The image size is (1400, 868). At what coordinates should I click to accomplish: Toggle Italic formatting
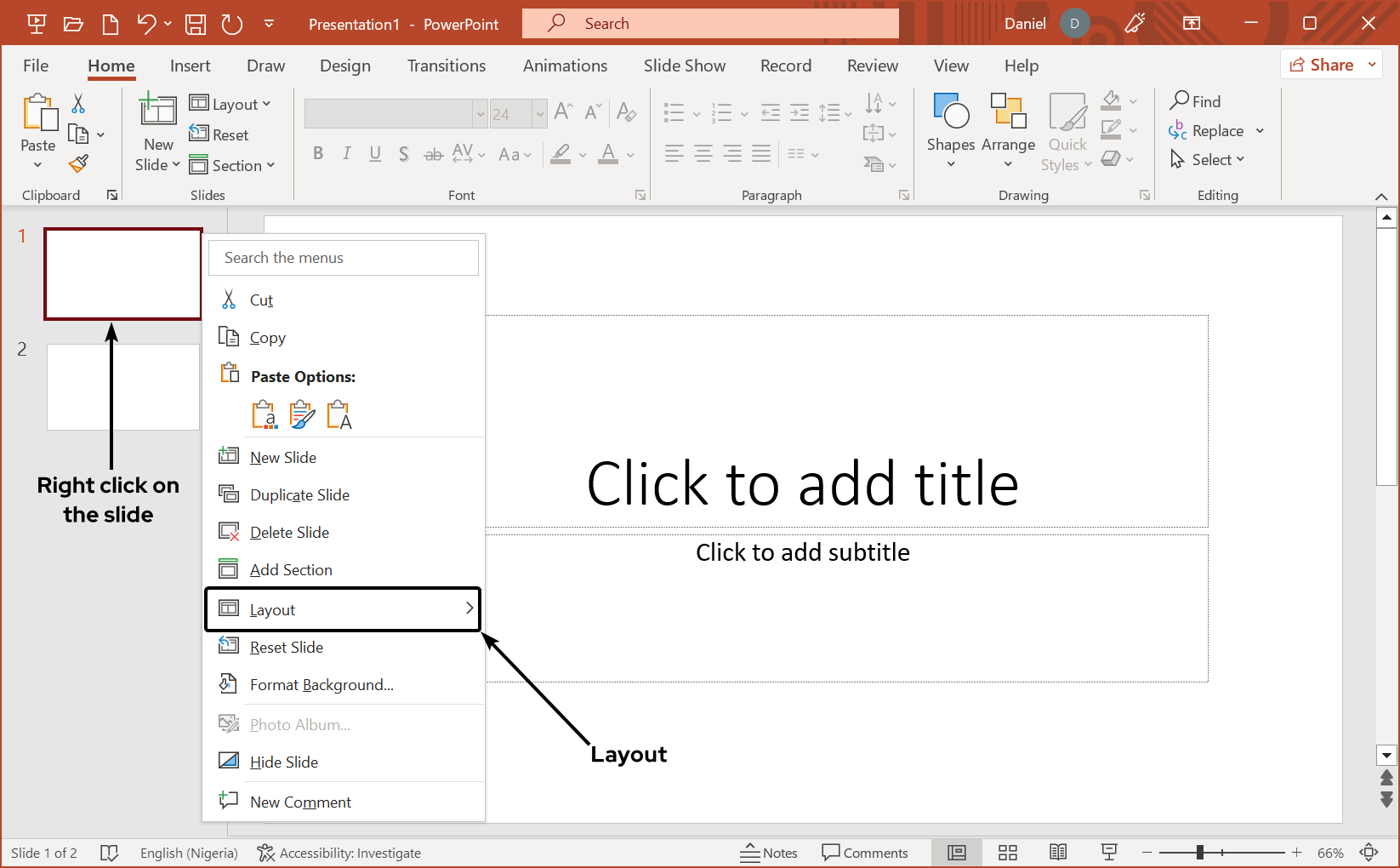click(346, 153)
